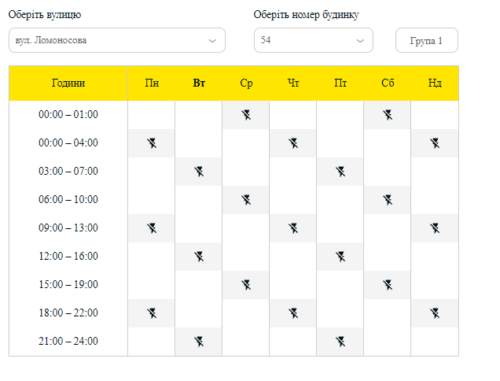
Task: Click outage icon for Чт at 18:00 – 22:00
Action: [293, 313]
